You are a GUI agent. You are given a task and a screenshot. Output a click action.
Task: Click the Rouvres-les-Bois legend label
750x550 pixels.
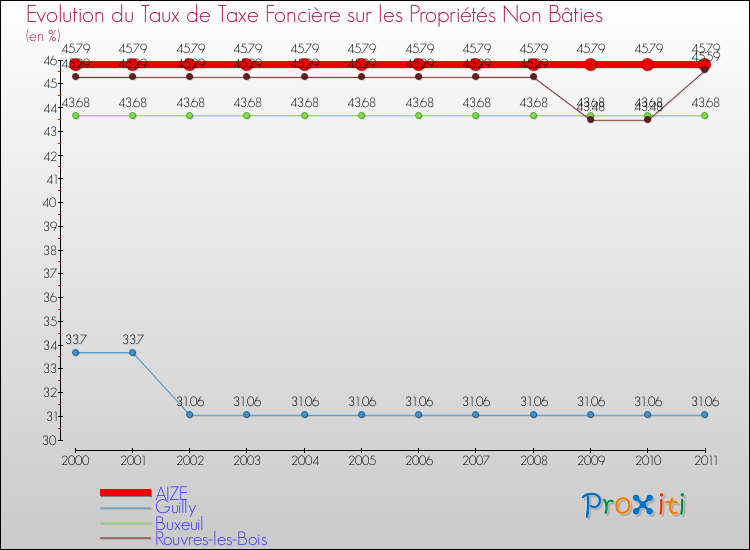click(211, 539)
